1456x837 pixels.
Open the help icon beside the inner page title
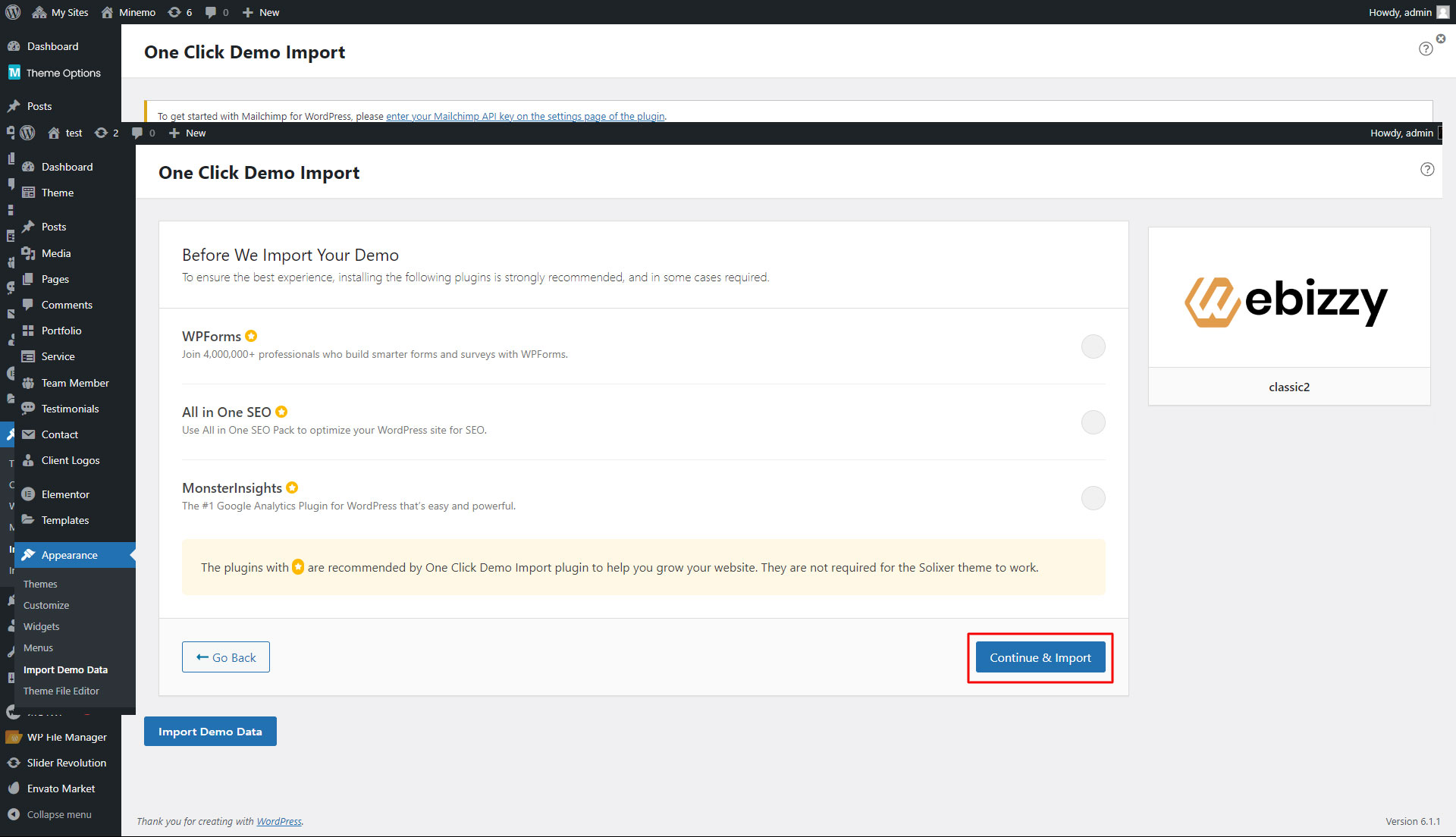[1427, 169]
